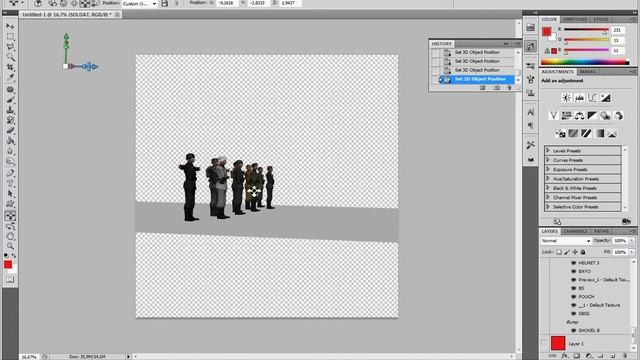Toggle Lock transparent pixels checkbox

click(x=559, y=252)
